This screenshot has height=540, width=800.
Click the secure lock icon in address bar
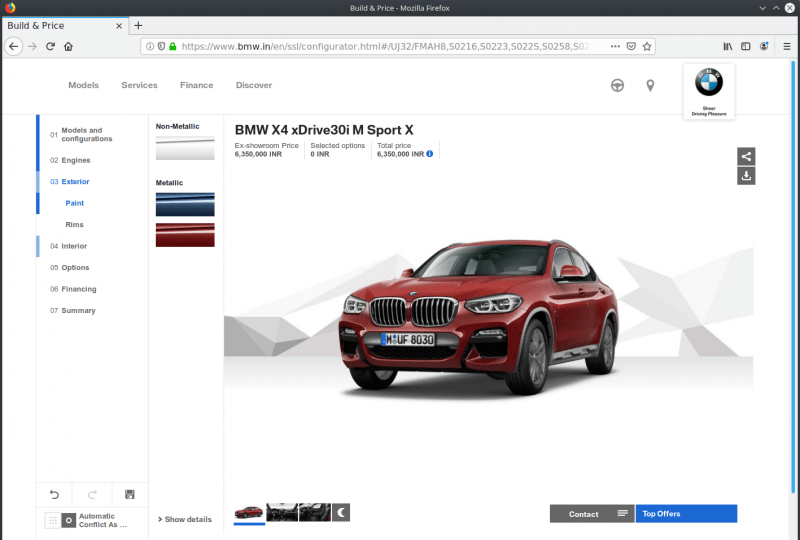tap(172, 46)
